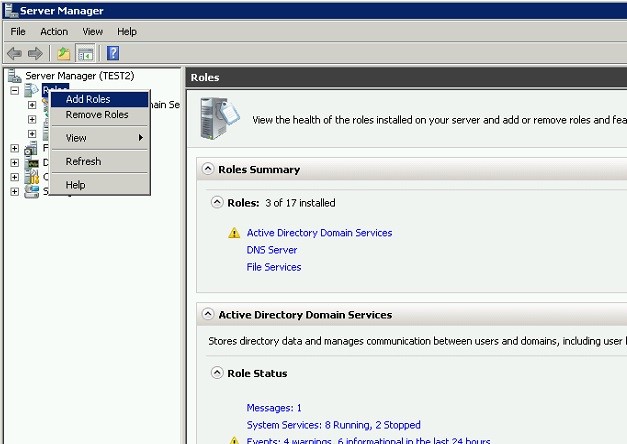Open the Action menu
This screenshot has width=627, height=444.
pyautogui.click(x=54, y=32)
